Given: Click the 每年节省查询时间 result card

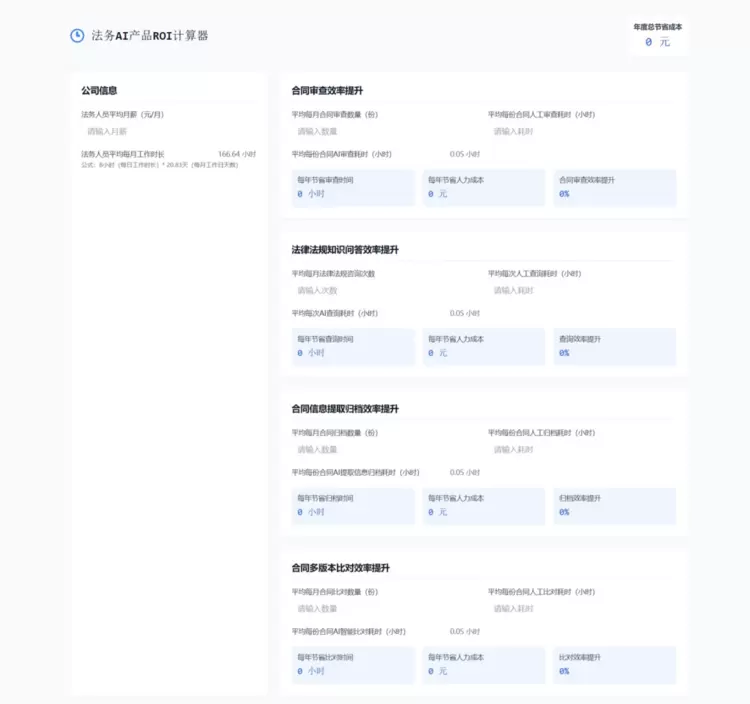Looking at the screenshot, I should pos(352,346).
